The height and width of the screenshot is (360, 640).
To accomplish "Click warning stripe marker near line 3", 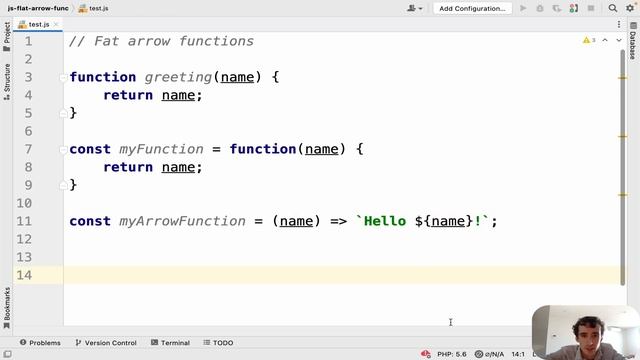I will click(x=623, y=78).
